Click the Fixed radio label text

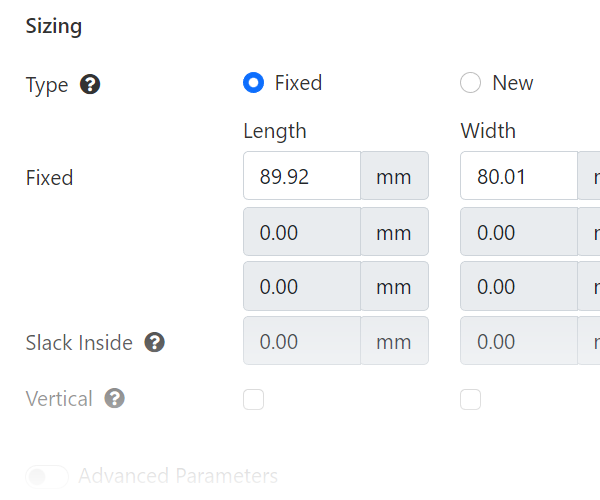click(x=298, y=83)
